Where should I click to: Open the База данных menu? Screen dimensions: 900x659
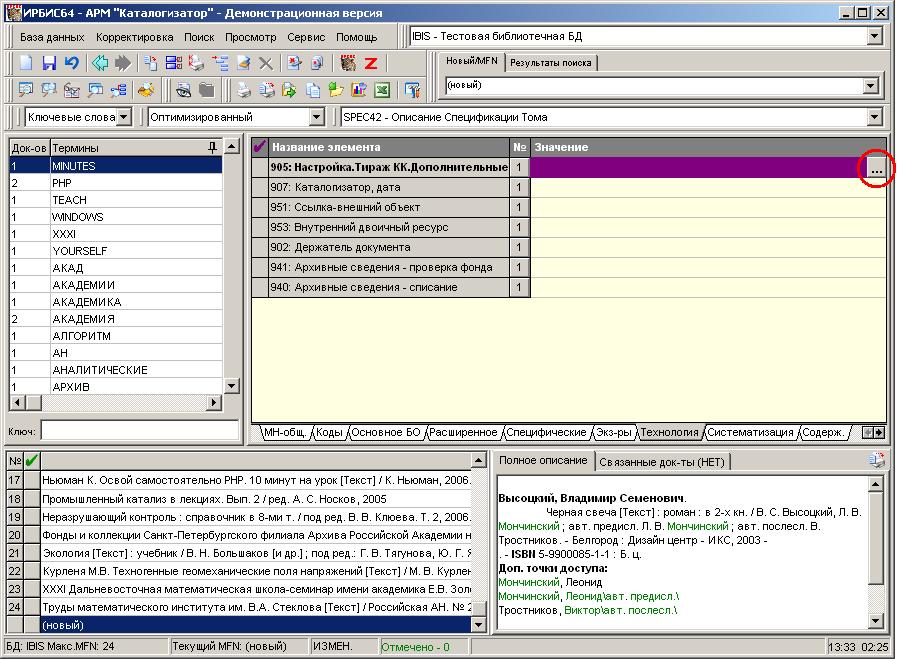click(x=52, y=37)
